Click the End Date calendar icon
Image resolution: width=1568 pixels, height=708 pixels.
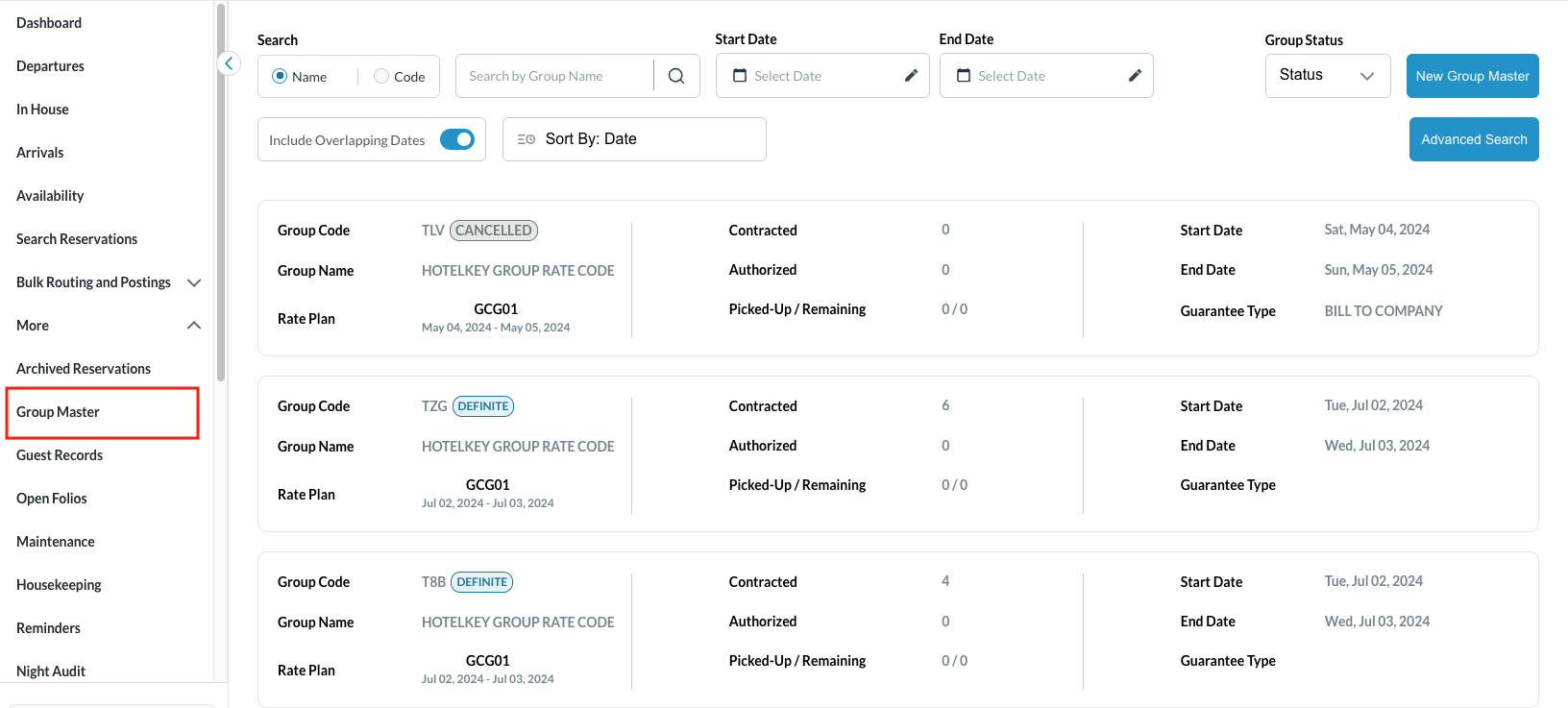click(x=964, y=76)
